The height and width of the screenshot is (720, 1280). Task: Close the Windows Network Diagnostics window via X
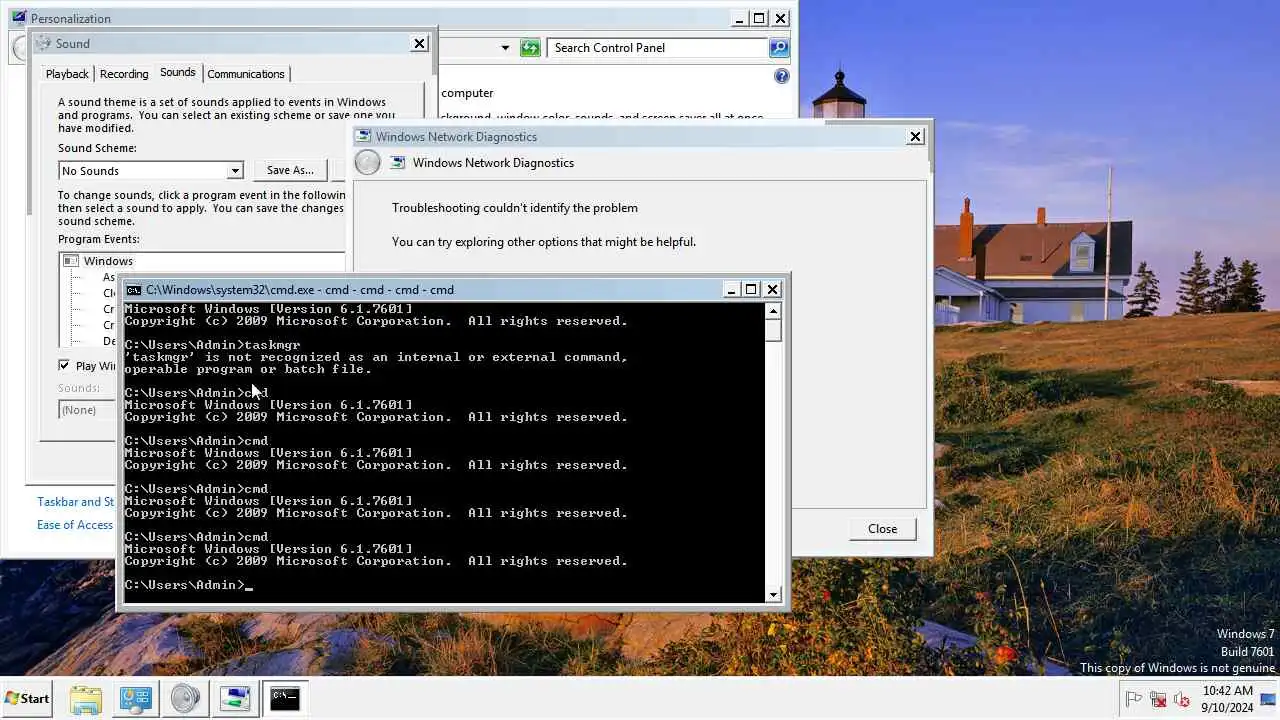pyautogui.click(x=915, y=137)
